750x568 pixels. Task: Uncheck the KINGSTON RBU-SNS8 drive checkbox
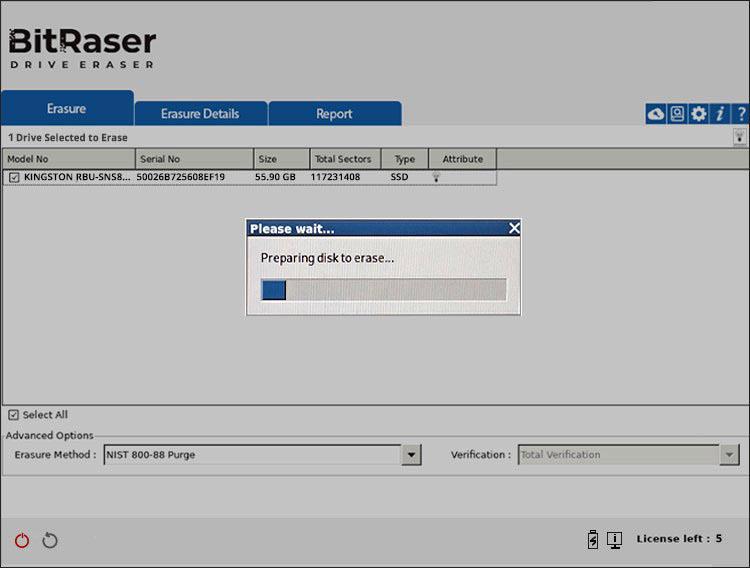click(14, 178)
